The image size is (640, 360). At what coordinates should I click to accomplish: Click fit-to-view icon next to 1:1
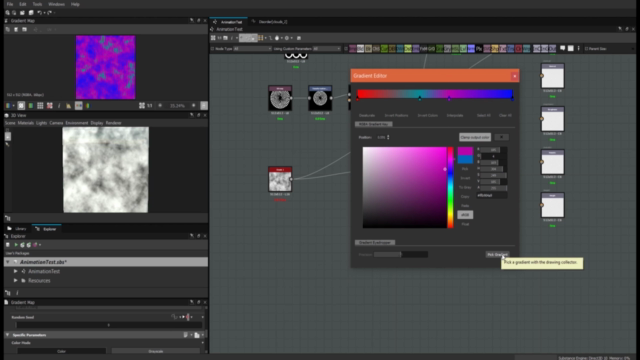[142, 106]
